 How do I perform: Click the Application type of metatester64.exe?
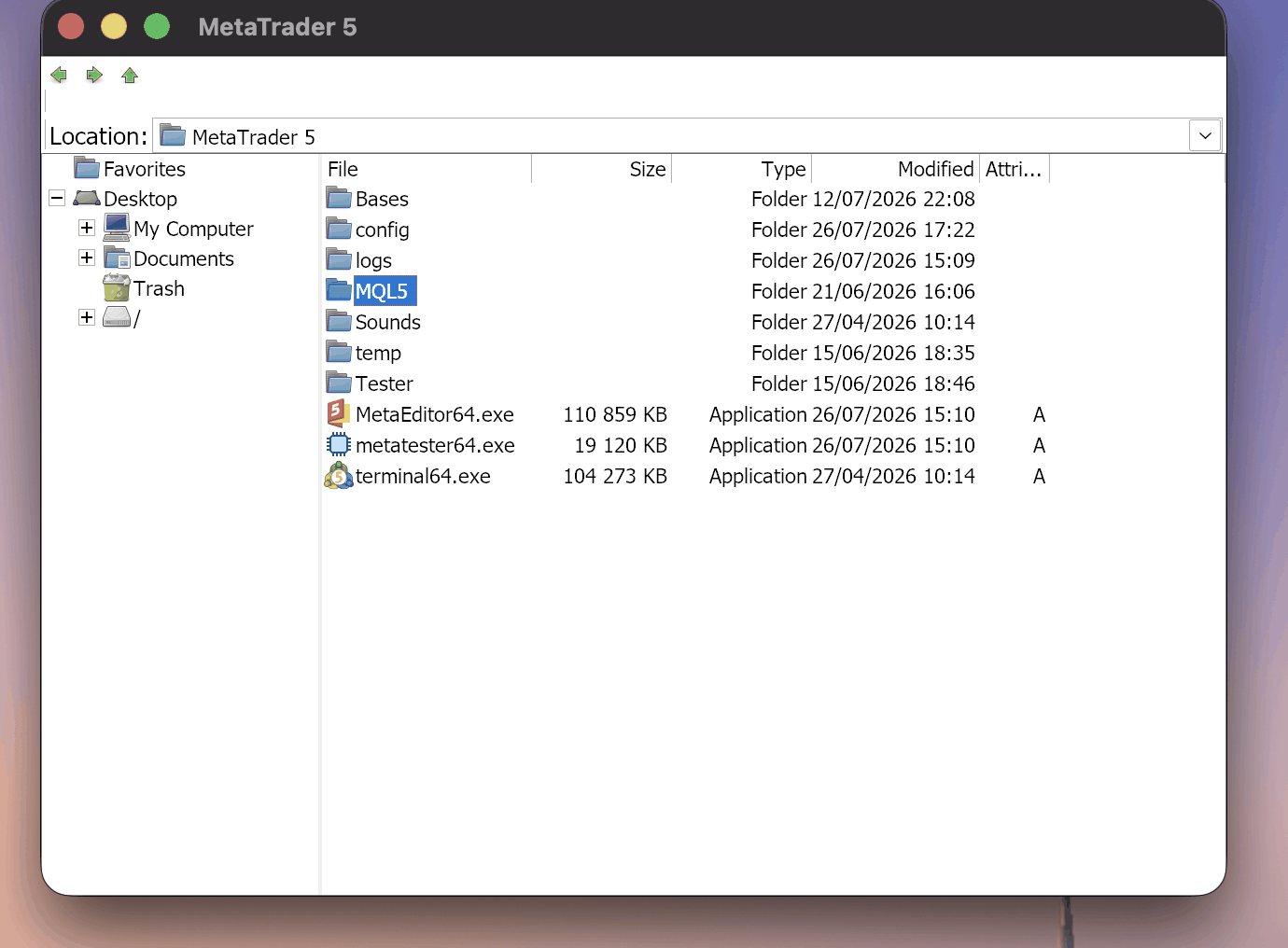[x=758, y=445]
